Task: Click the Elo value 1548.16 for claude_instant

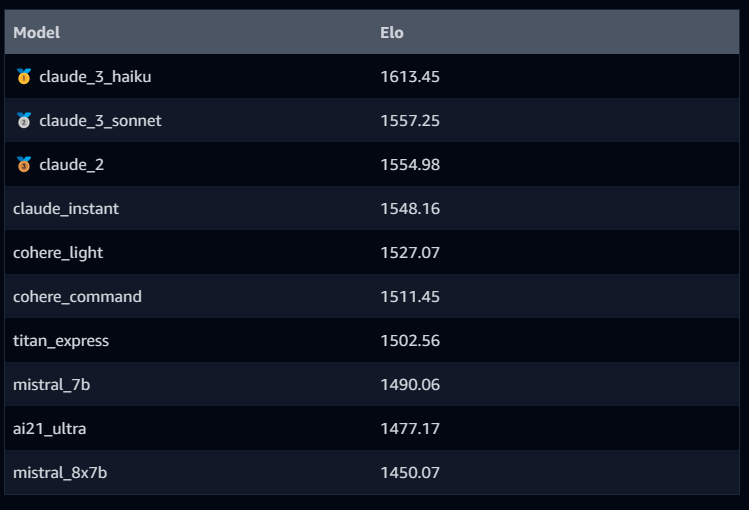Action: click(x=410, y=209)
